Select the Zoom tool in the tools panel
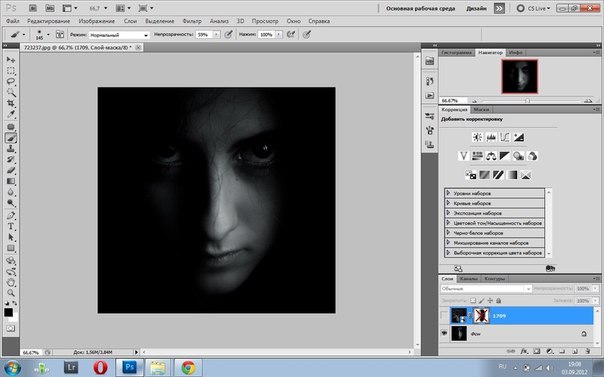The height and width of the screenshot is (377, 604). [11, 293]
